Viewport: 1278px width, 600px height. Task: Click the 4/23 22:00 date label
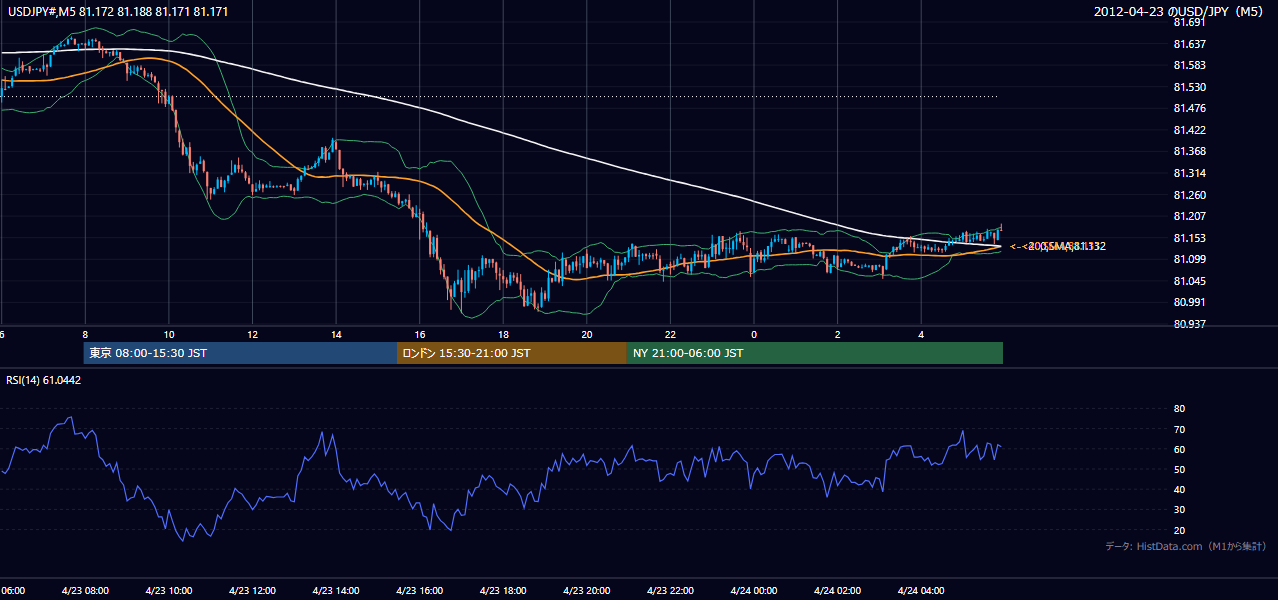(x=671, y=590)
